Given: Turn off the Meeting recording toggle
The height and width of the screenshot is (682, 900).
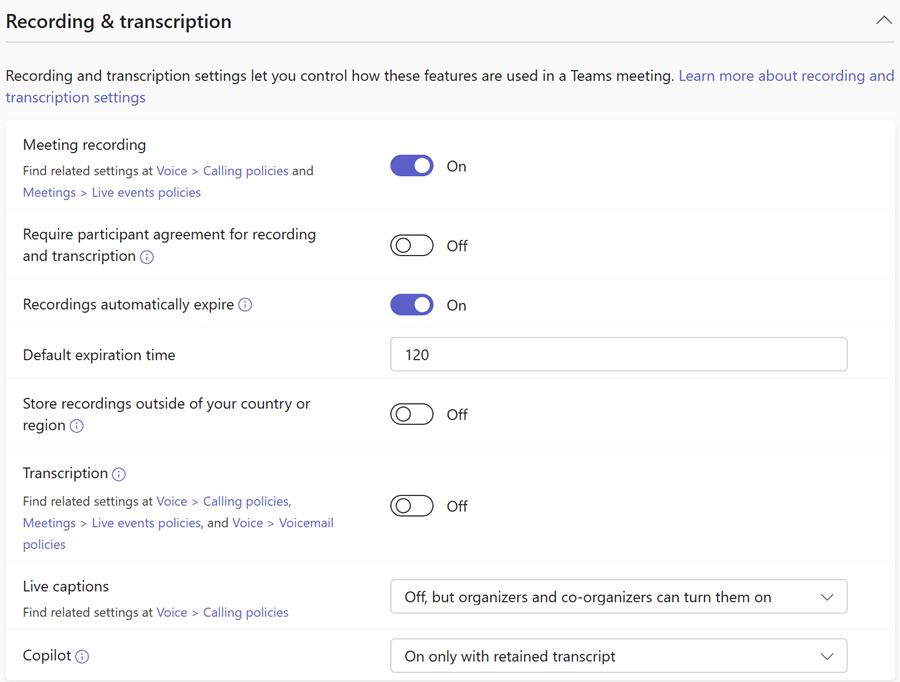Looking at the screenshot, I should [x=411, y=166].
